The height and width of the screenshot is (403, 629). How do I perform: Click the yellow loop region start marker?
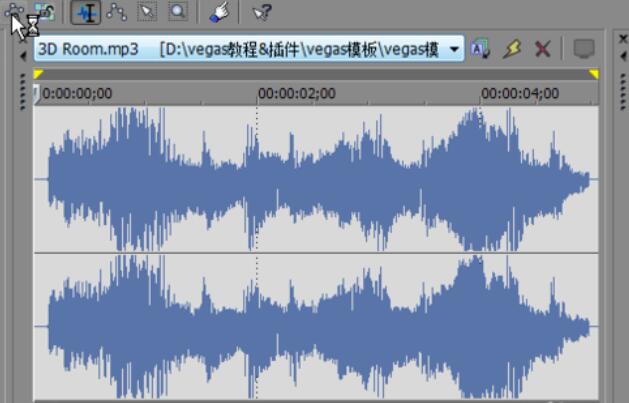tap(39, 75)
